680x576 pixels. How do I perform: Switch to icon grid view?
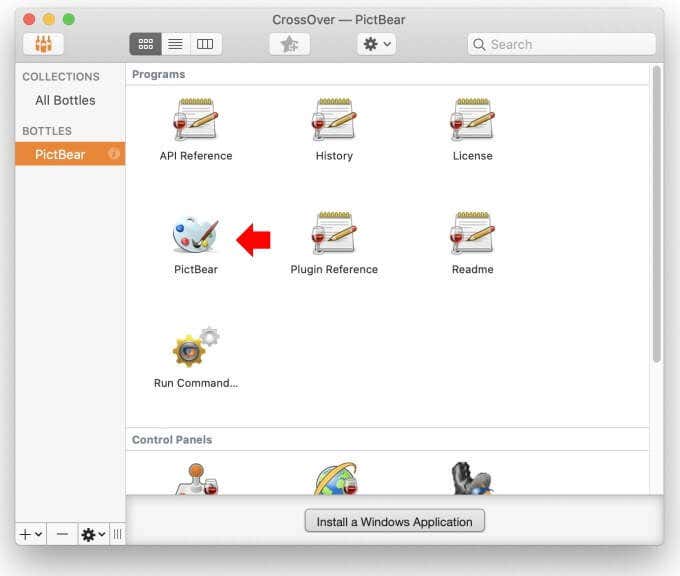[x=145, y=44]
